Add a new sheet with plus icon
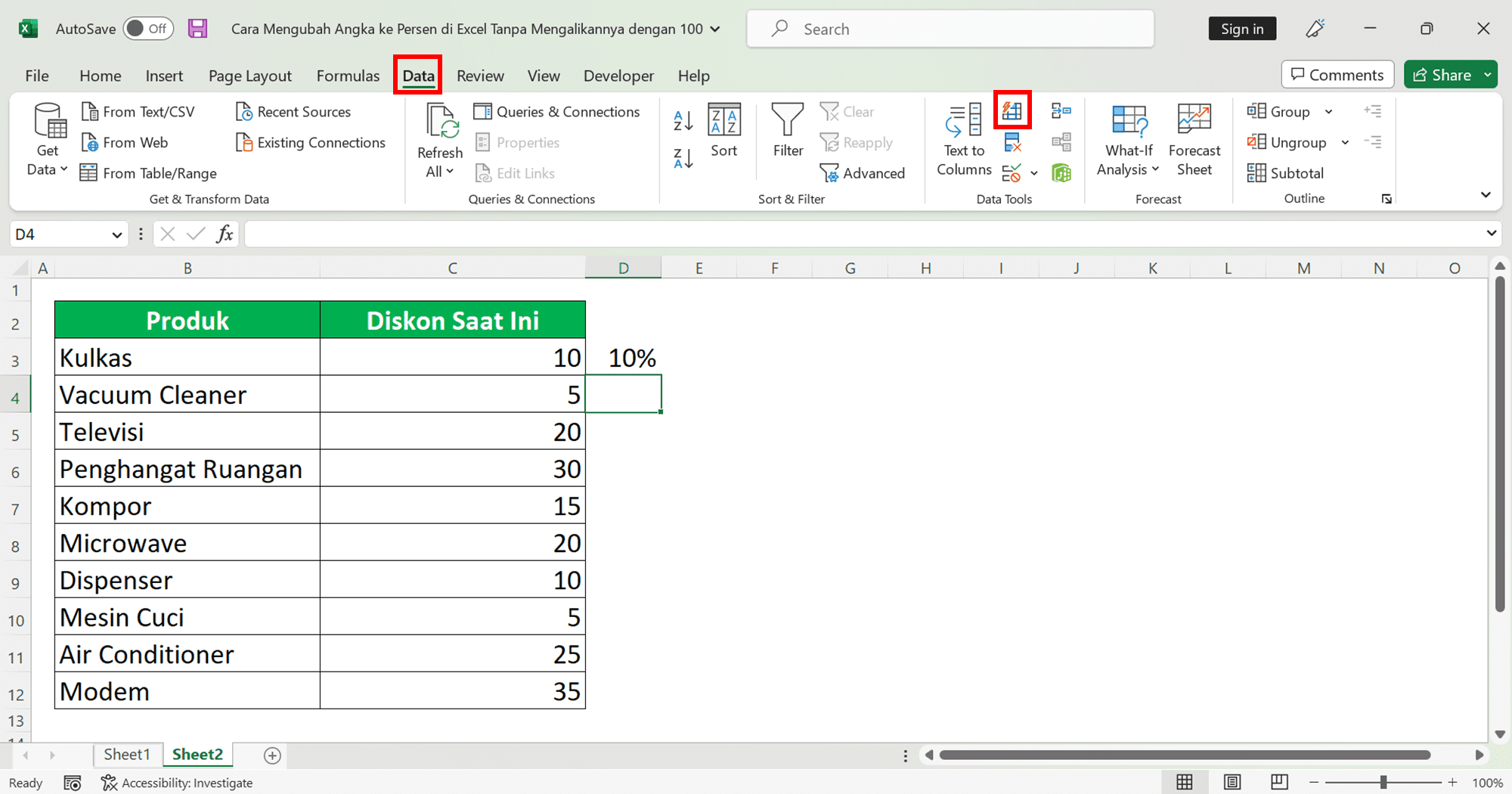1512x794 pixels. pos(272,755)
